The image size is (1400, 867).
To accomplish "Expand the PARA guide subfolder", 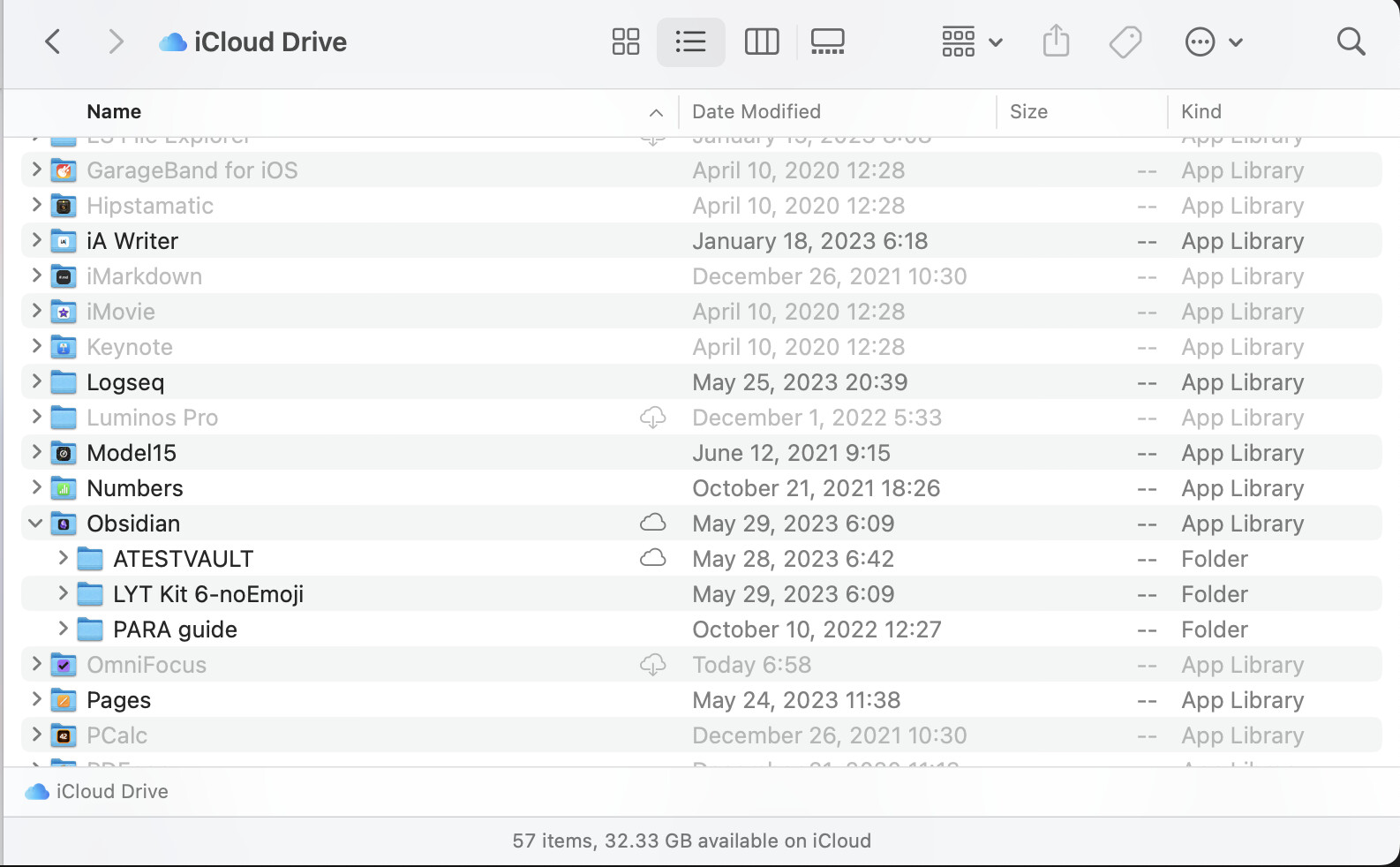I will coord(63,629).
